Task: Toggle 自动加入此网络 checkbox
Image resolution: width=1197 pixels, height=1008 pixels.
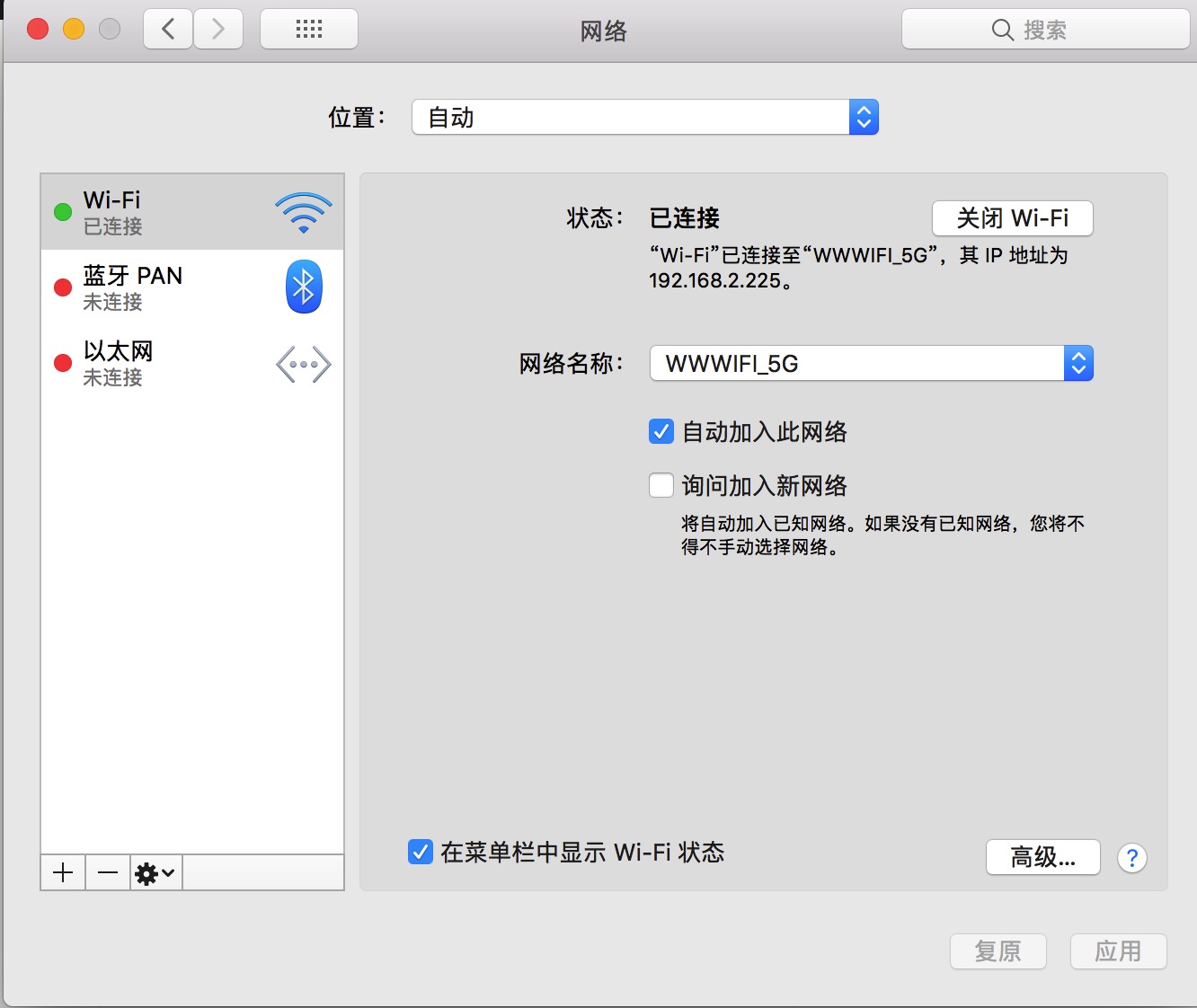Action: (x=661, y=432)
